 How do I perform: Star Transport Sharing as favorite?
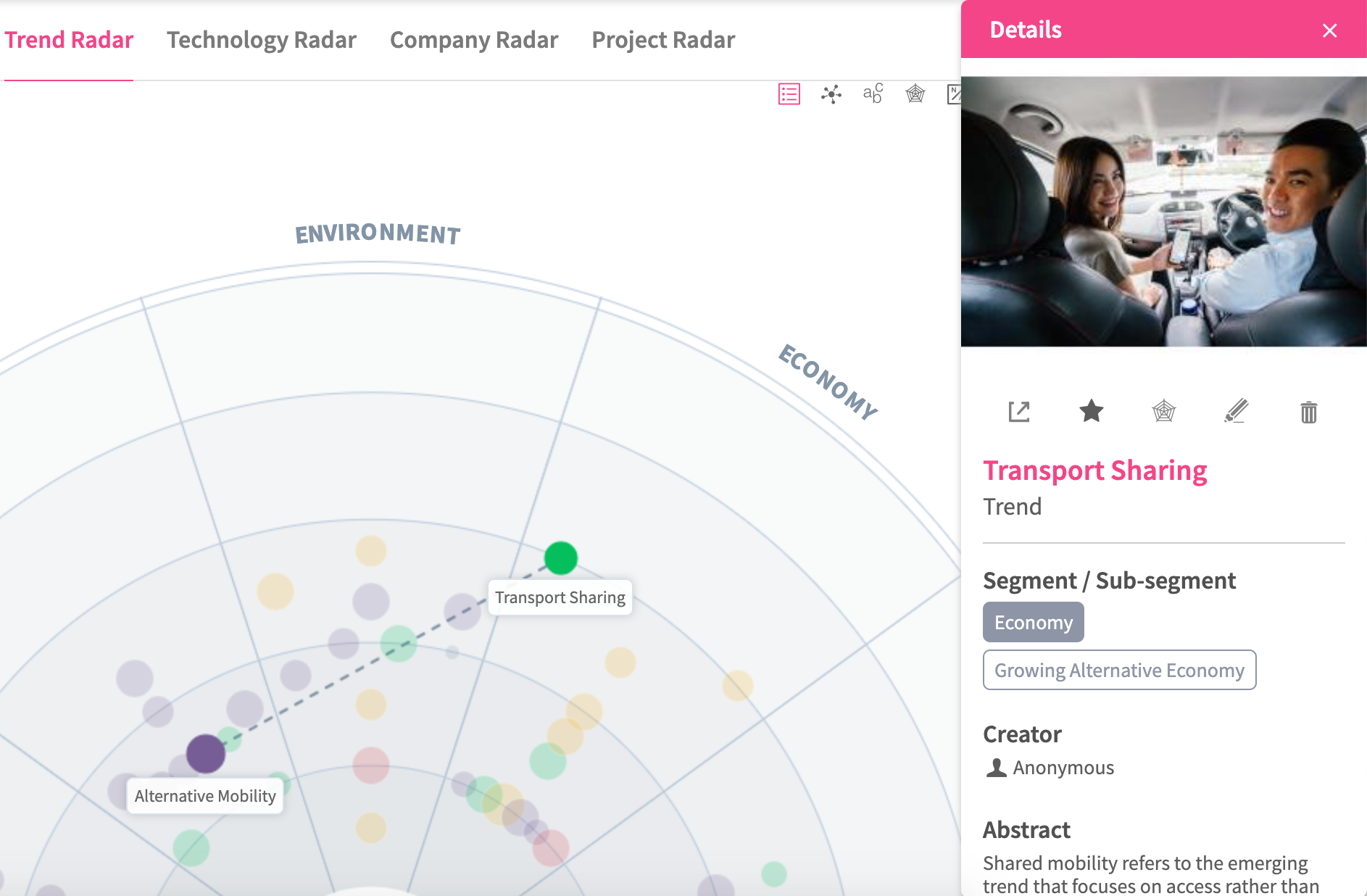point(1091,411)
